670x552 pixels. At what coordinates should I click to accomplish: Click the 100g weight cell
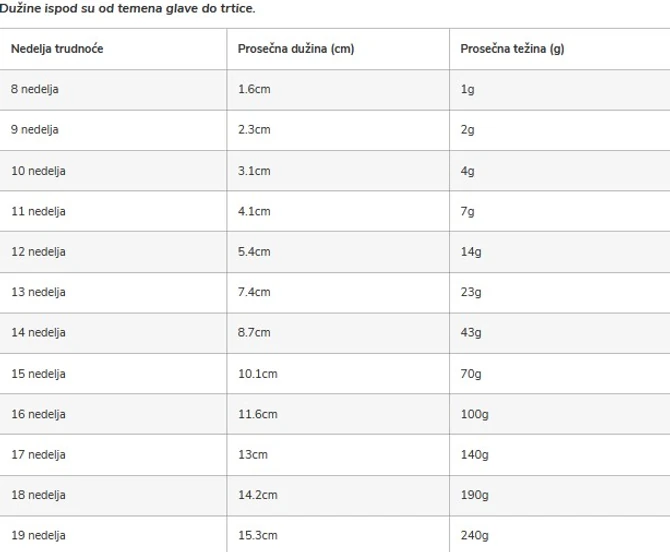pos(473,413)
